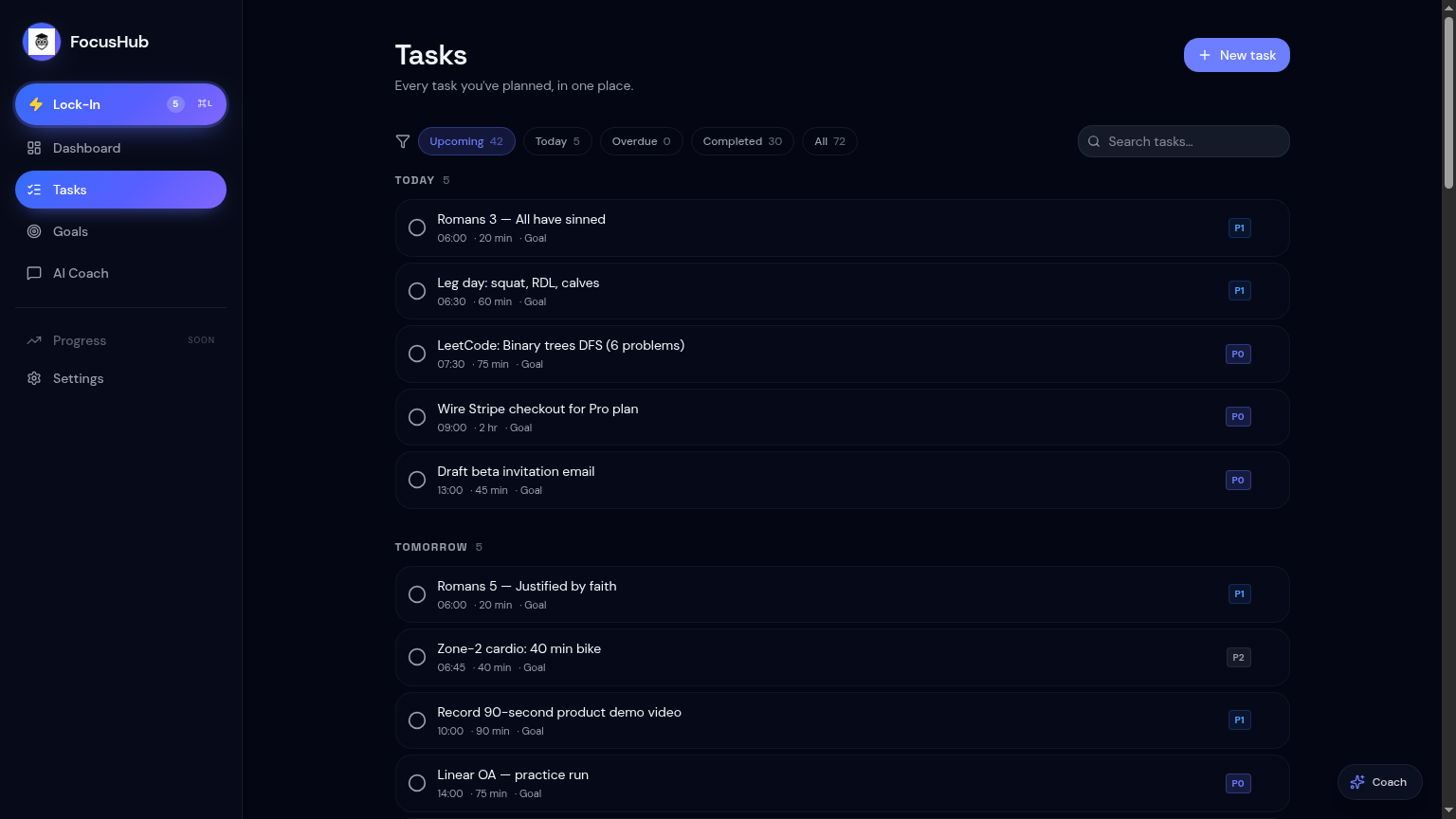Click the FocusHub owl logo
This screenshot has width=1456, height=819.
[42, 42]
